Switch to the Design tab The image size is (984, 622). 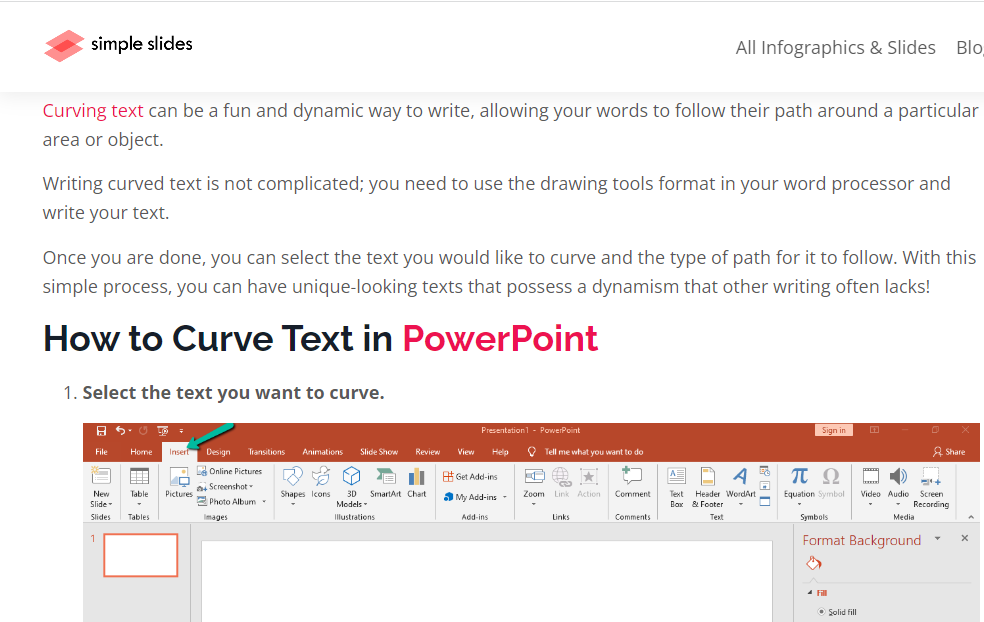[x=218, y=452]
